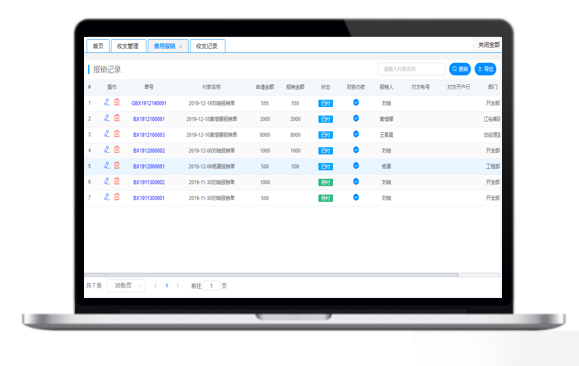
Task: Click the 付款名称 column header
Action: coord(212,87)
